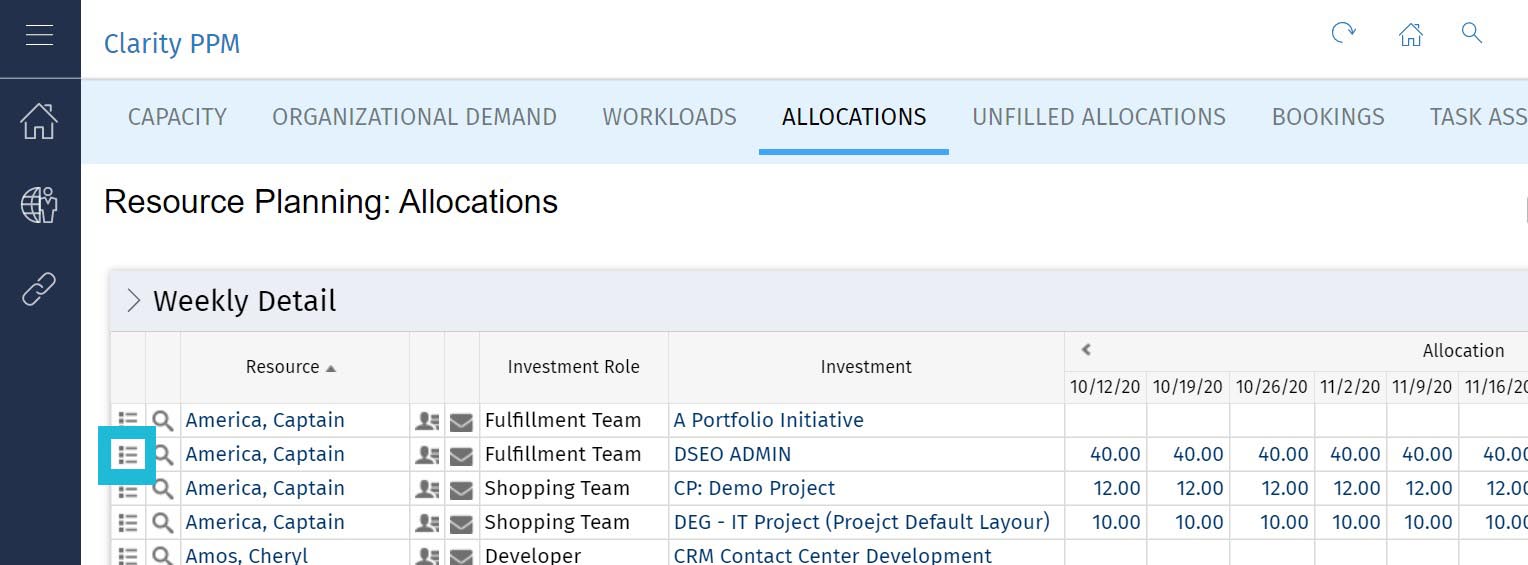Click resource profile icon in DSEO ADMIN row
Viewport: 1528px width, 565px height.
pos(427,455)
